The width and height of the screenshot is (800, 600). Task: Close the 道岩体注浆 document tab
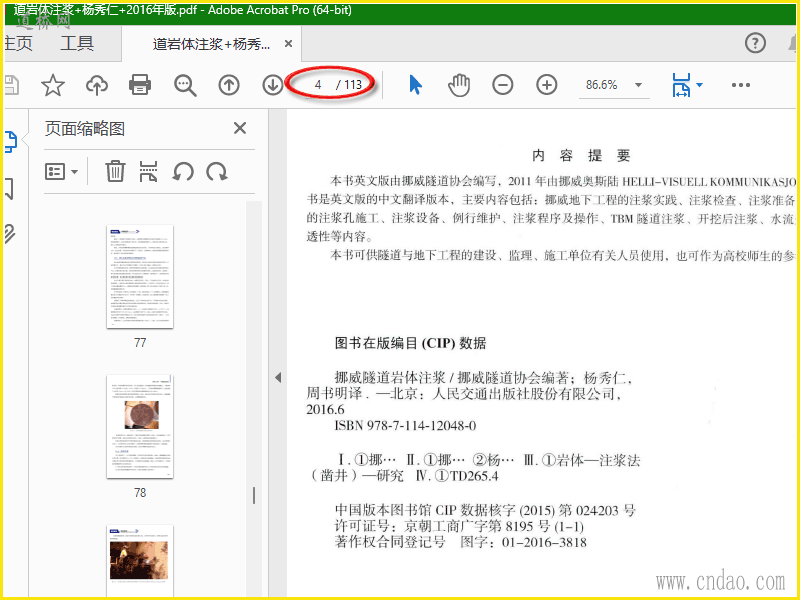tap(288, 44)
